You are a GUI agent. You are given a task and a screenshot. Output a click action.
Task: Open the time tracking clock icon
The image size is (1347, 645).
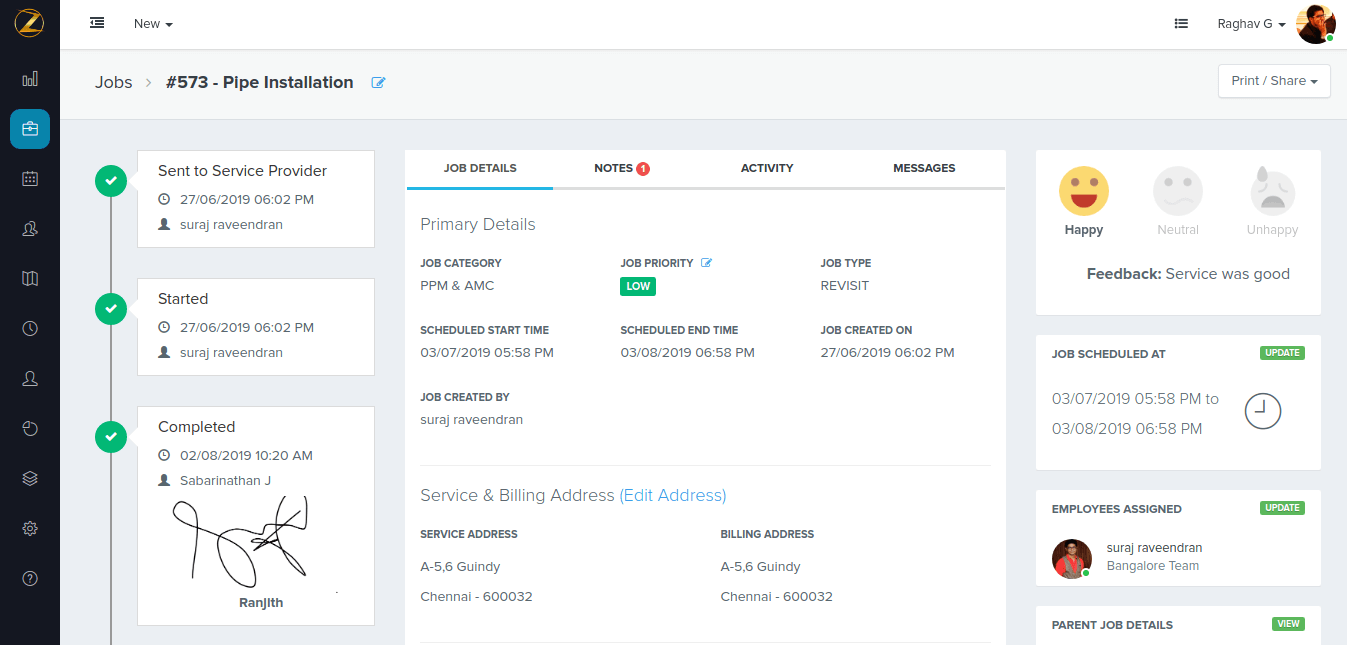[x=29, y=328]
